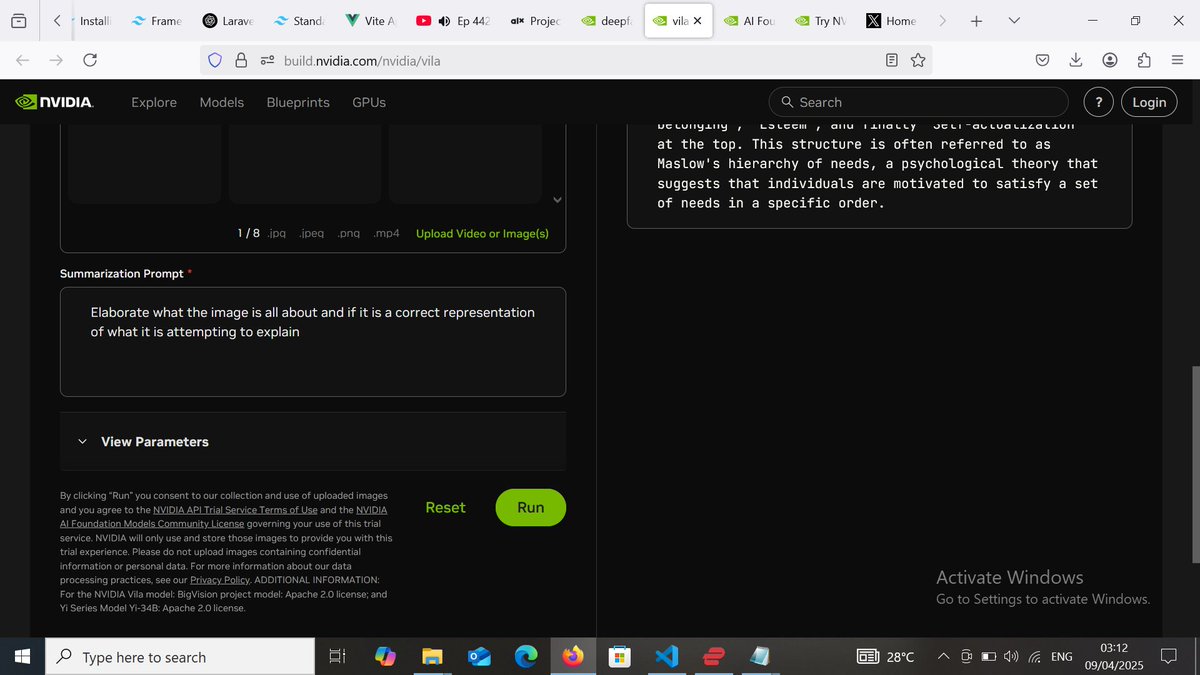Screen dimensions: 1200x675
Task: Open Microsoft Store from the taskbar
Action: click(620, 657)
